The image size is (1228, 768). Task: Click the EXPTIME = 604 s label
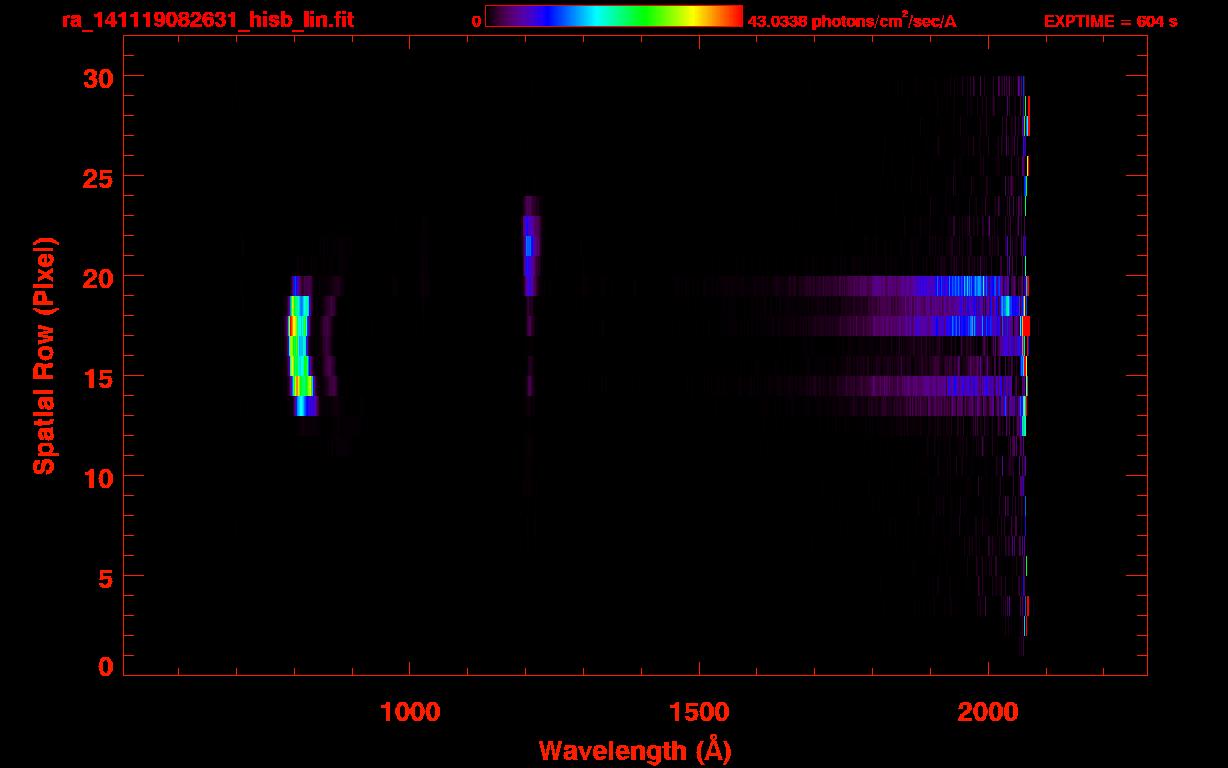(x=1110, y=21)
